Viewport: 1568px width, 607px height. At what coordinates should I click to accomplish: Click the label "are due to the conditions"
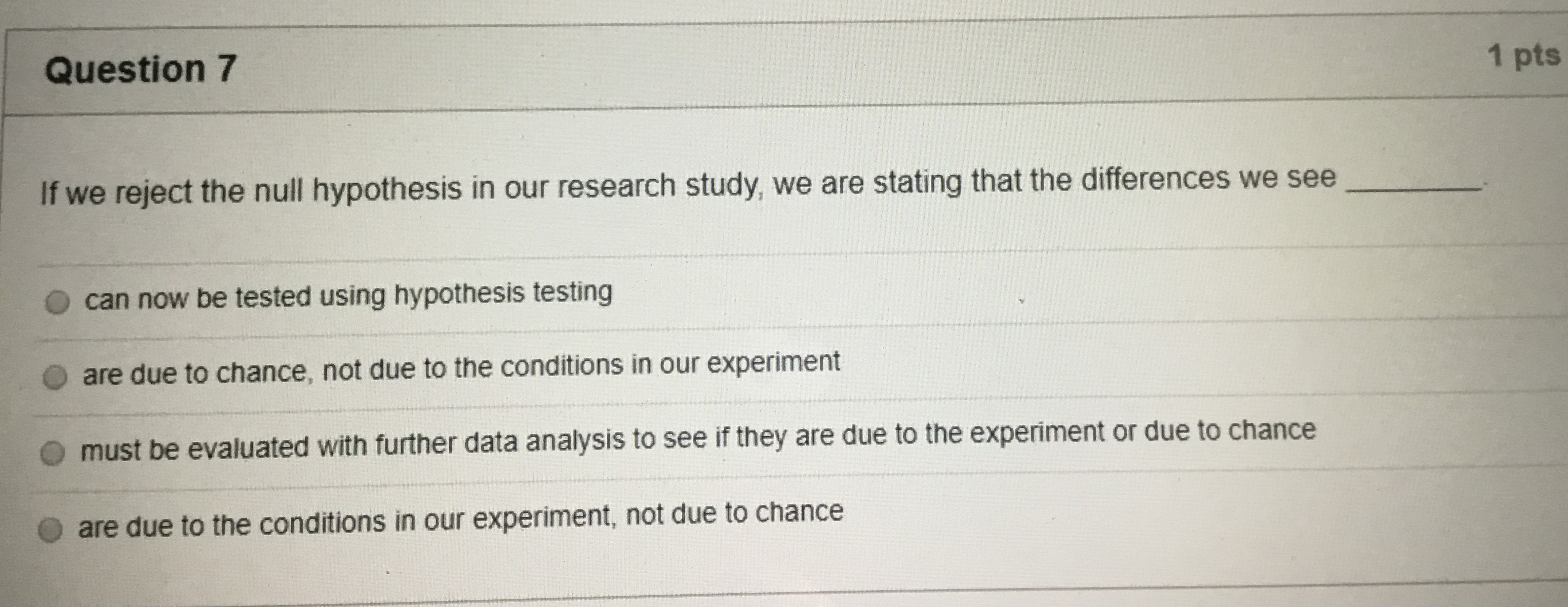[x=460, y=518]
